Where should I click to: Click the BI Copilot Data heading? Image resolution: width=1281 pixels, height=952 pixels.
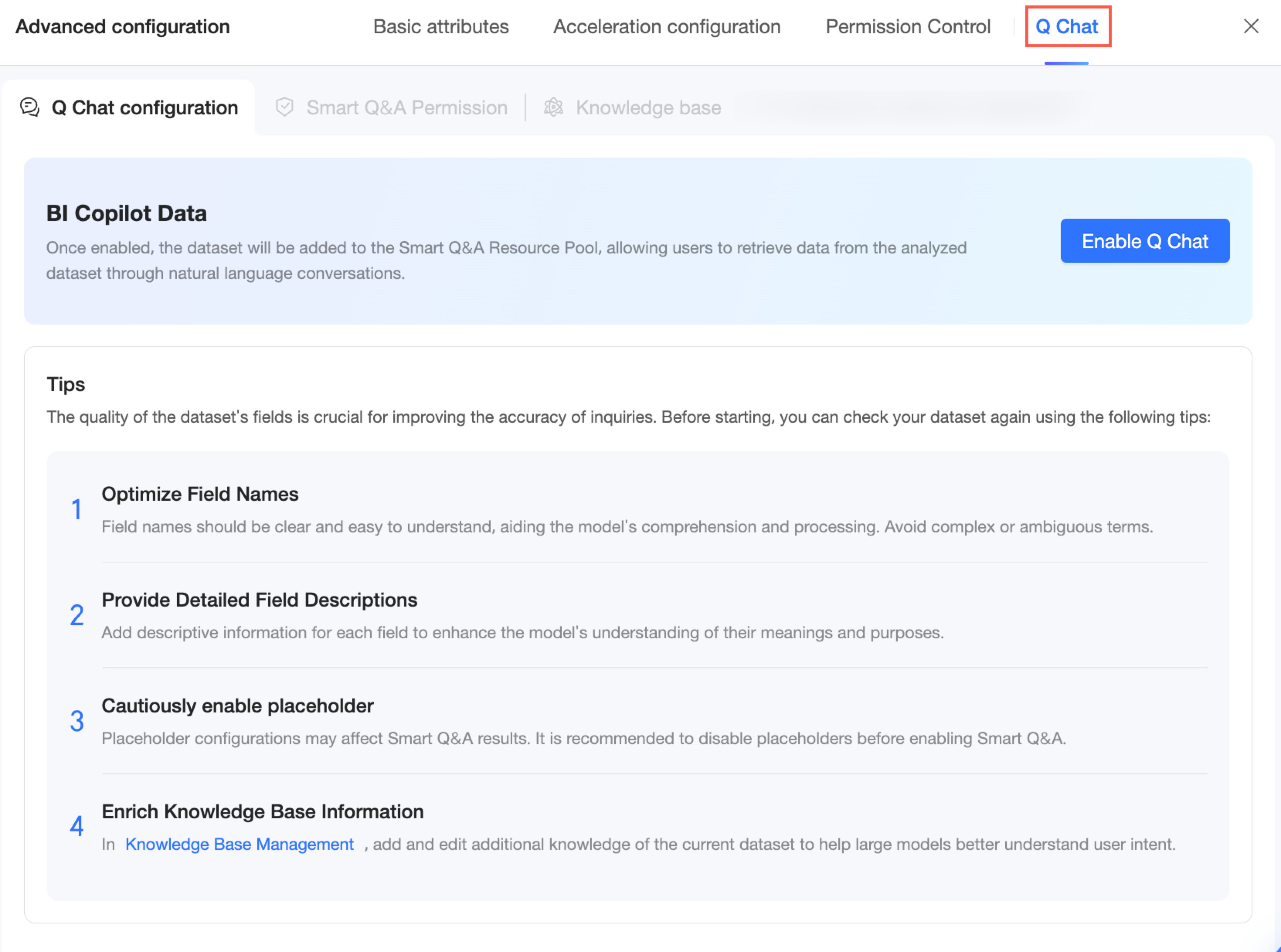tap(126, 213)
